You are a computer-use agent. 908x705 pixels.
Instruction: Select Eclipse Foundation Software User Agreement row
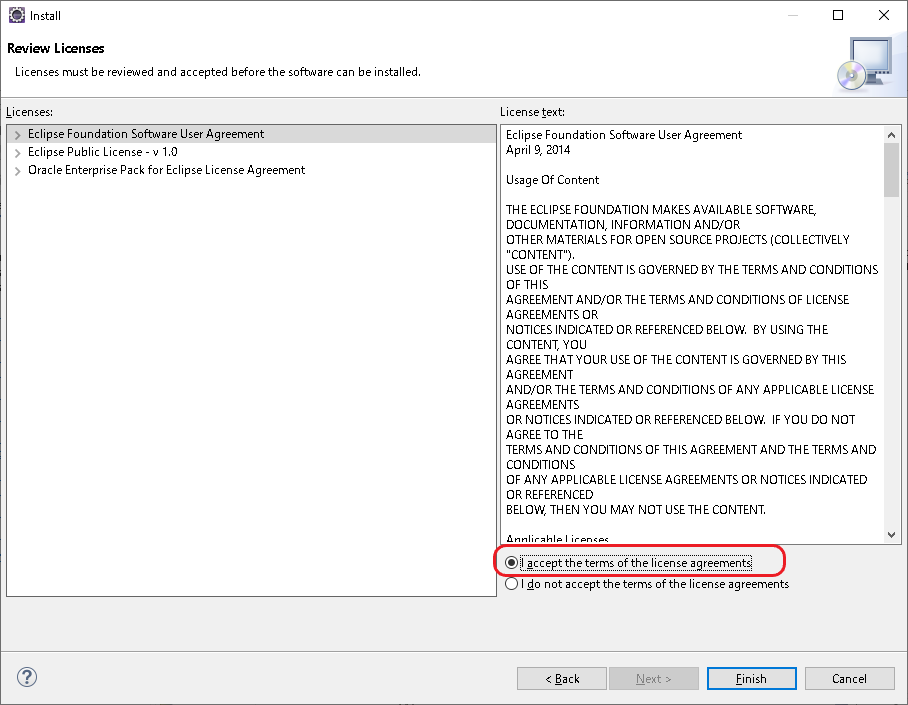point(251,134)
